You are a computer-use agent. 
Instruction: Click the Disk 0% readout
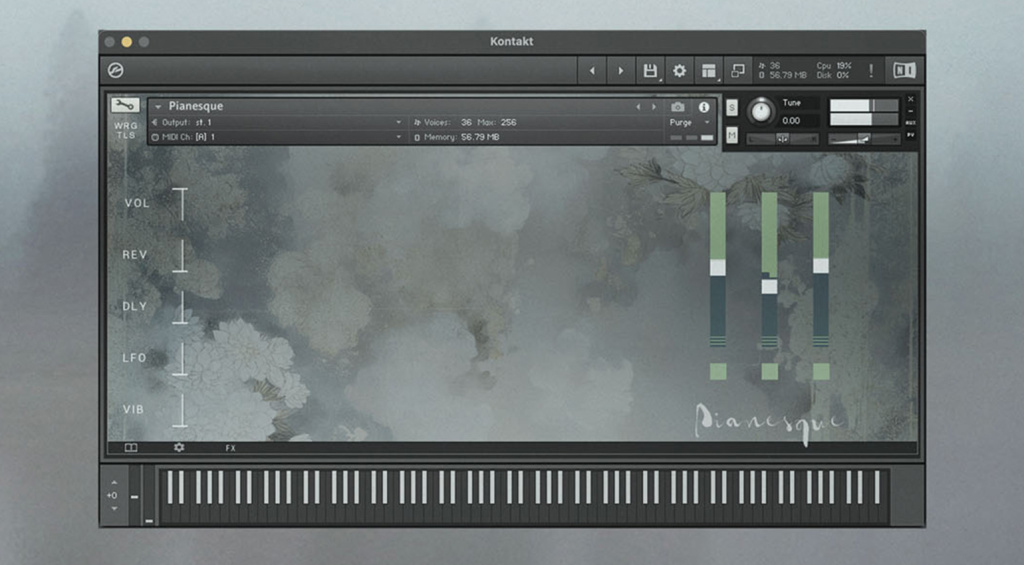click(x=833, y=75)
